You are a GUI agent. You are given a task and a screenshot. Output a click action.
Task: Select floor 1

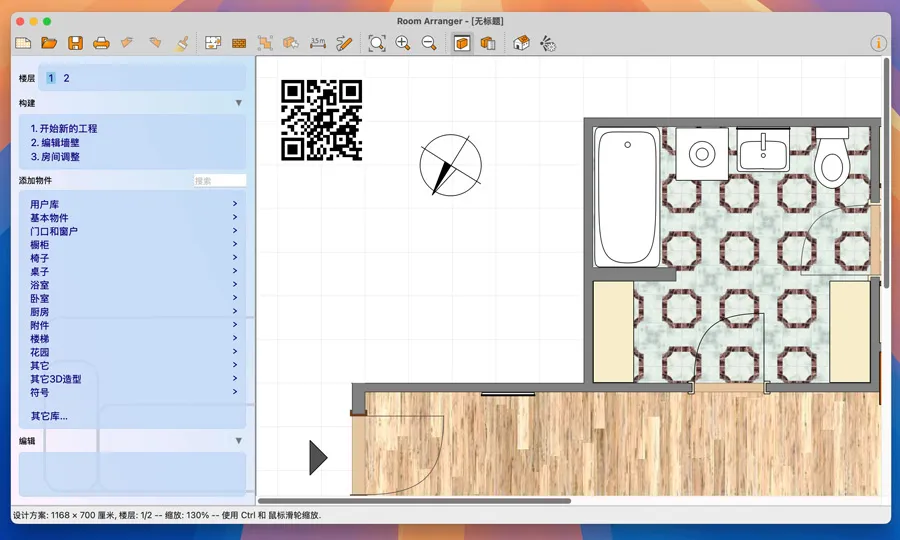coord(51,78)
